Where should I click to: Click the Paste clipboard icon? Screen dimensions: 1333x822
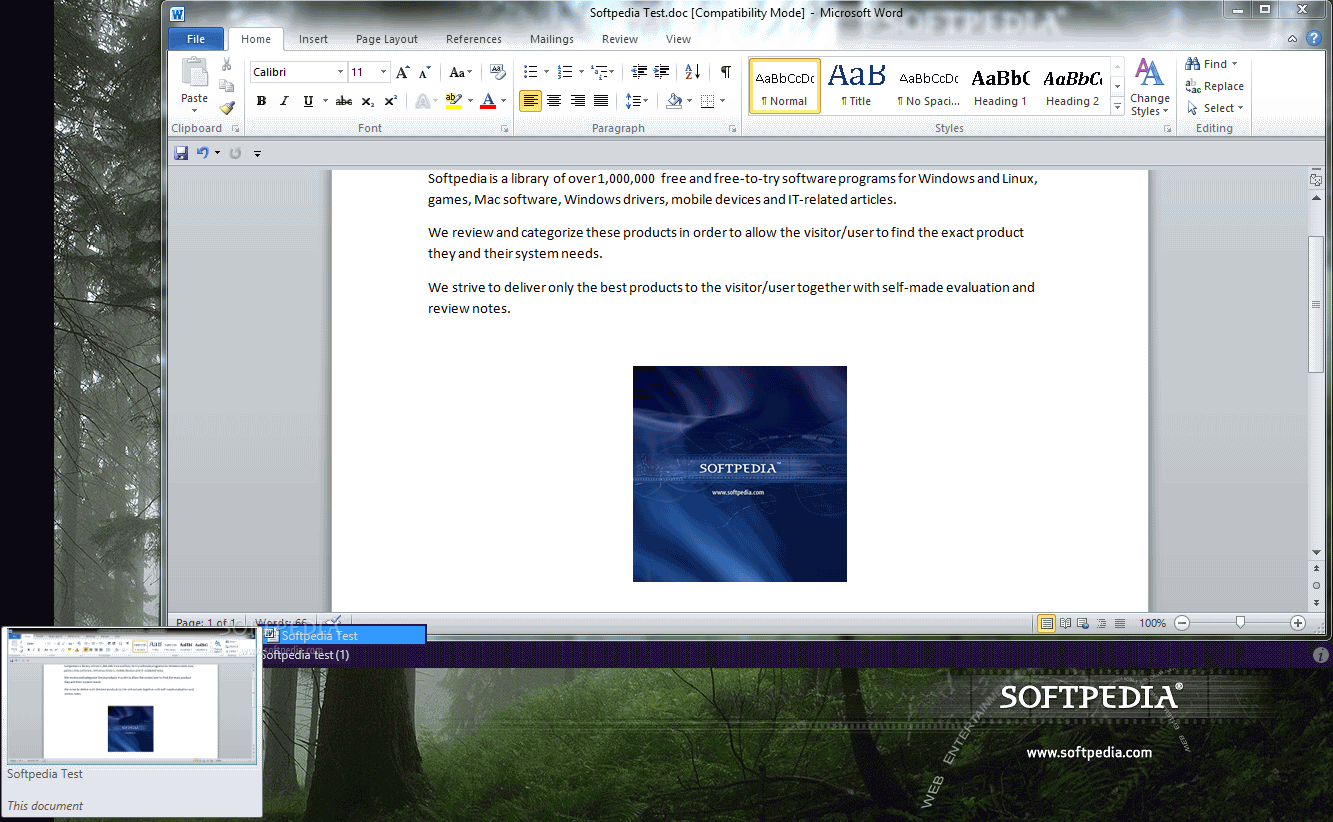(x=194, y=73)
